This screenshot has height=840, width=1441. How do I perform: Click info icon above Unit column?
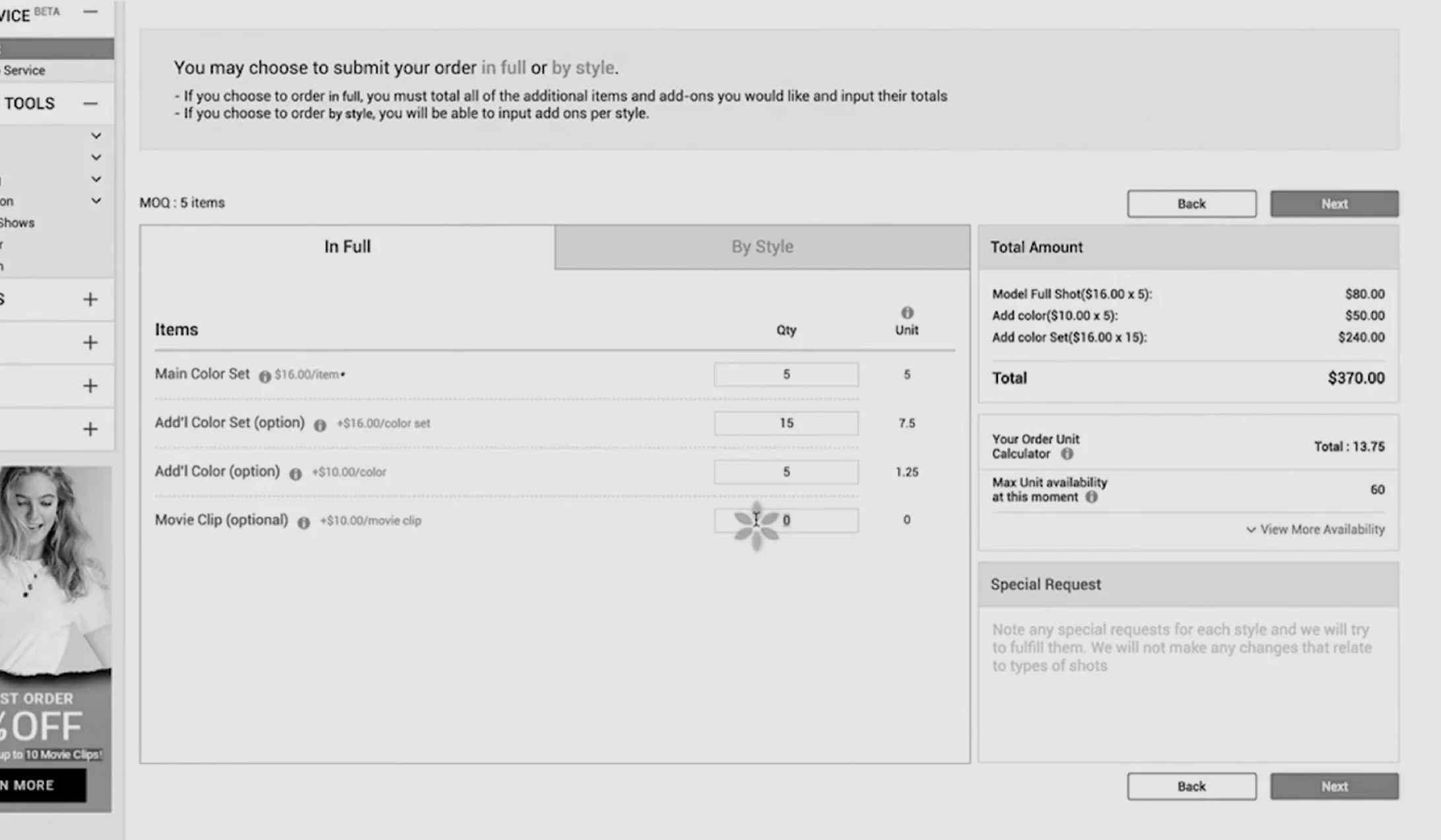[907, 313]
